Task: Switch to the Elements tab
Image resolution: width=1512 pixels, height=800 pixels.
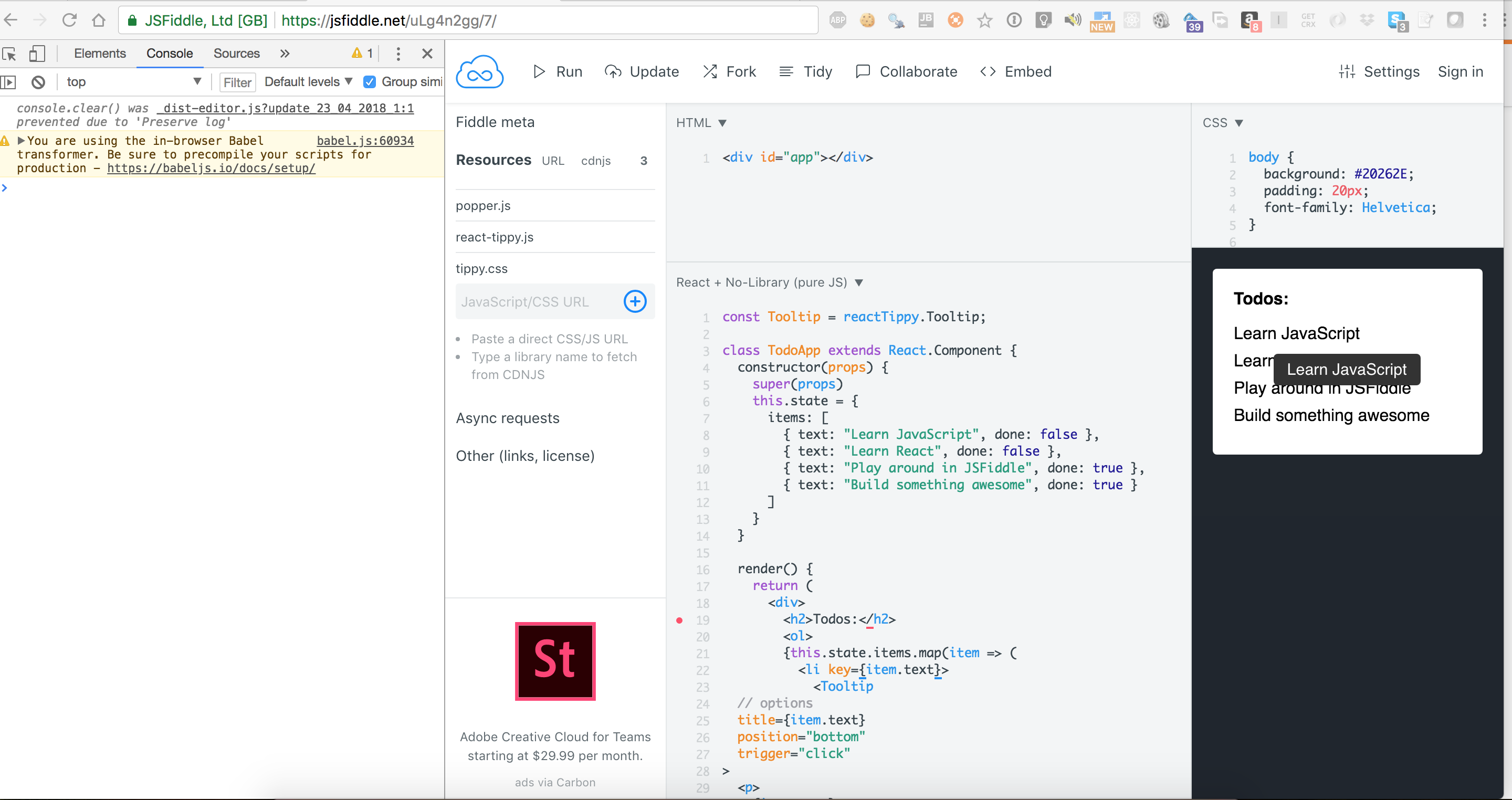Action: click(x=100, y=54)
